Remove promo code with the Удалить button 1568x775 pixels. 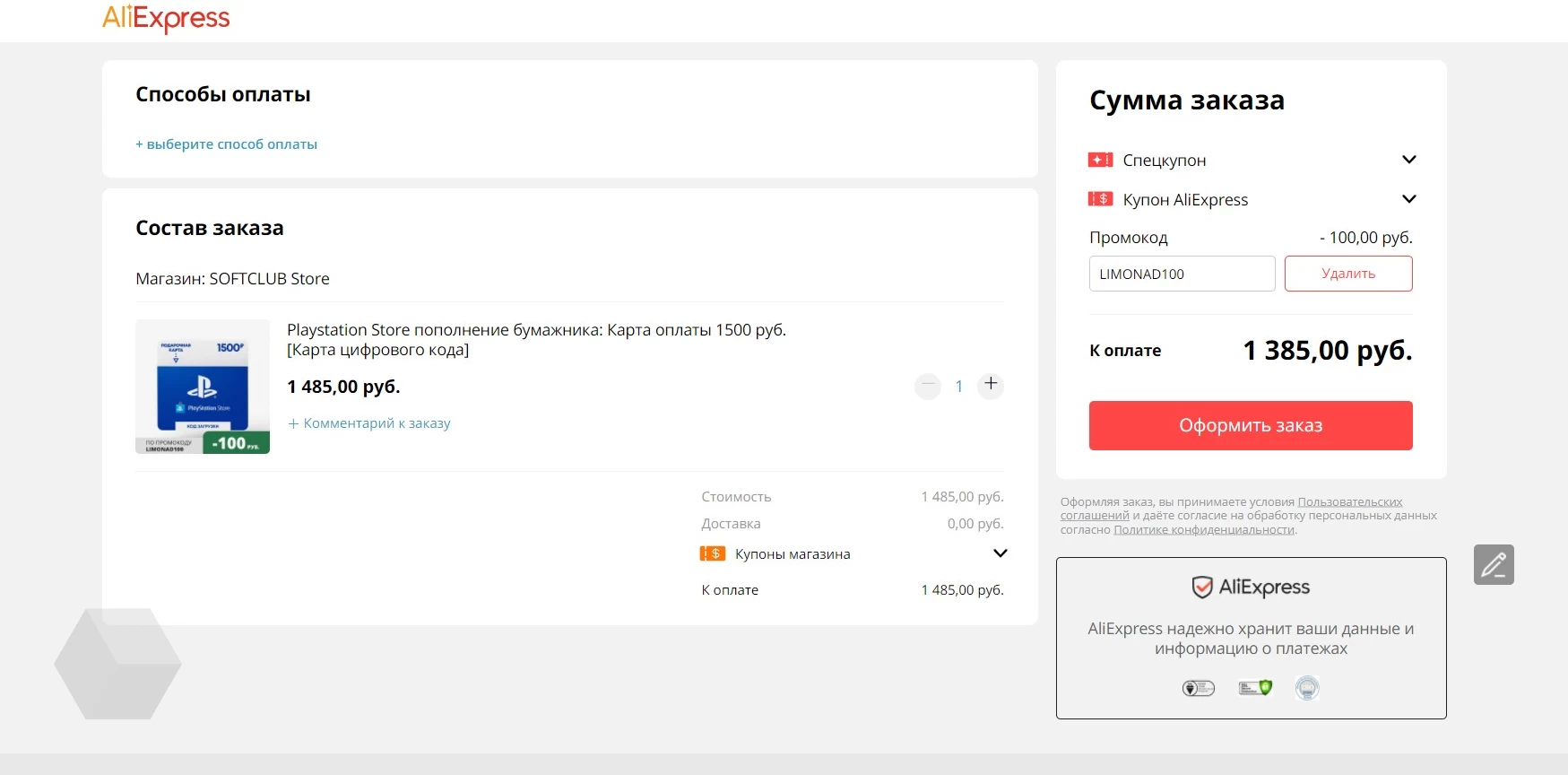pos(1348,274)
